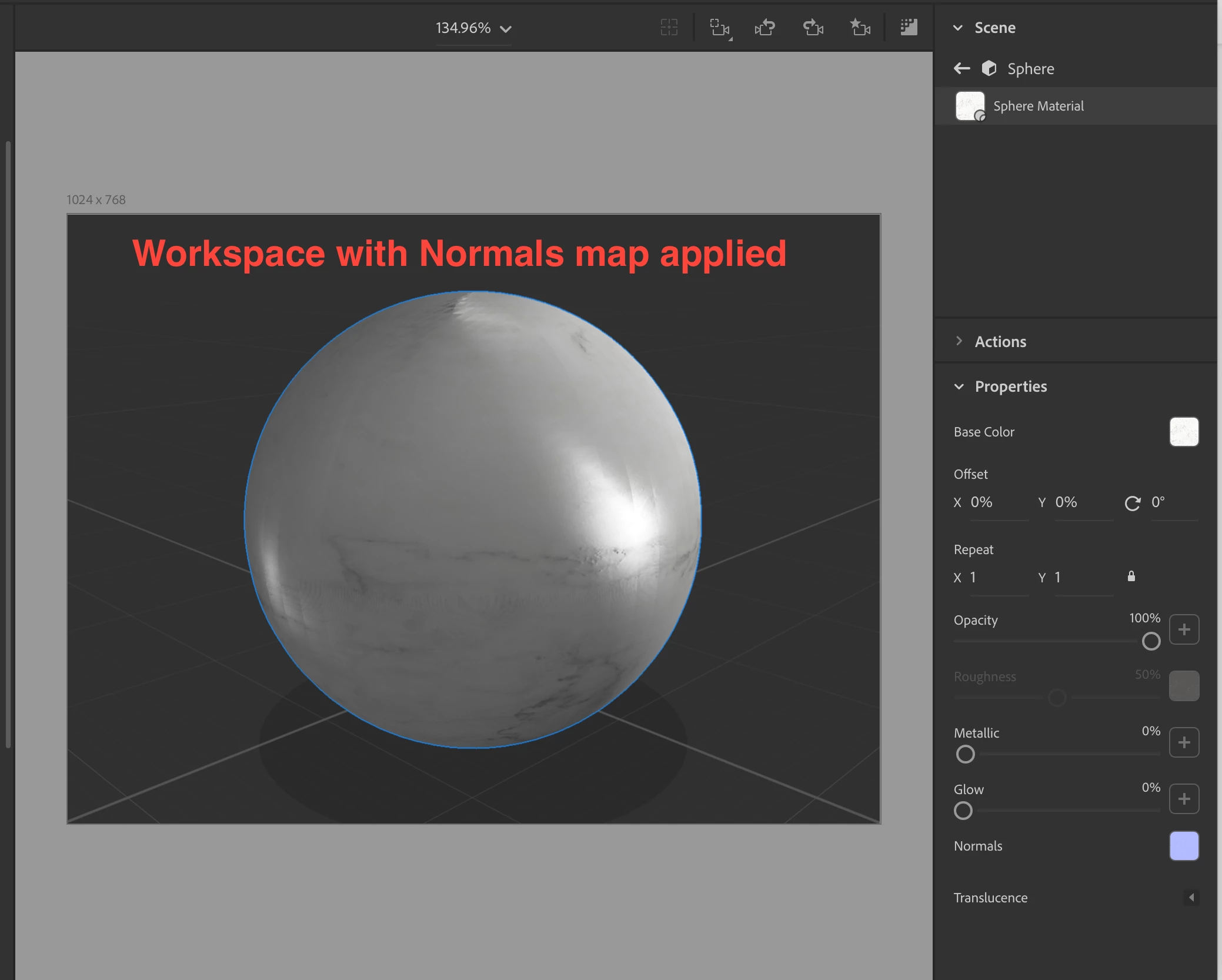This screenshot has width=1222, height=980.
Task: Click the back arrow beside Sphere
Action: [961, 69]
